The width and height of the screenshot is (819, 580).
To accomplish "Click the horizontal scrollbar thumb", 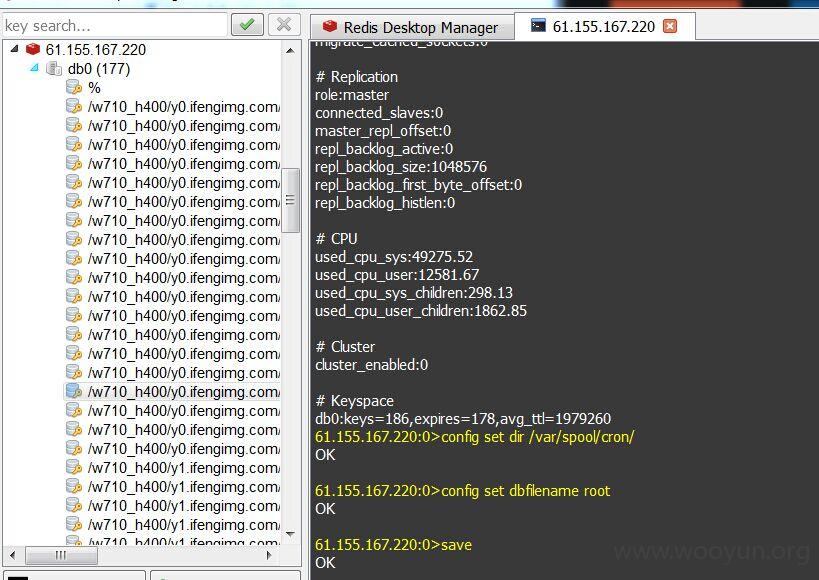I will point(61,555).
